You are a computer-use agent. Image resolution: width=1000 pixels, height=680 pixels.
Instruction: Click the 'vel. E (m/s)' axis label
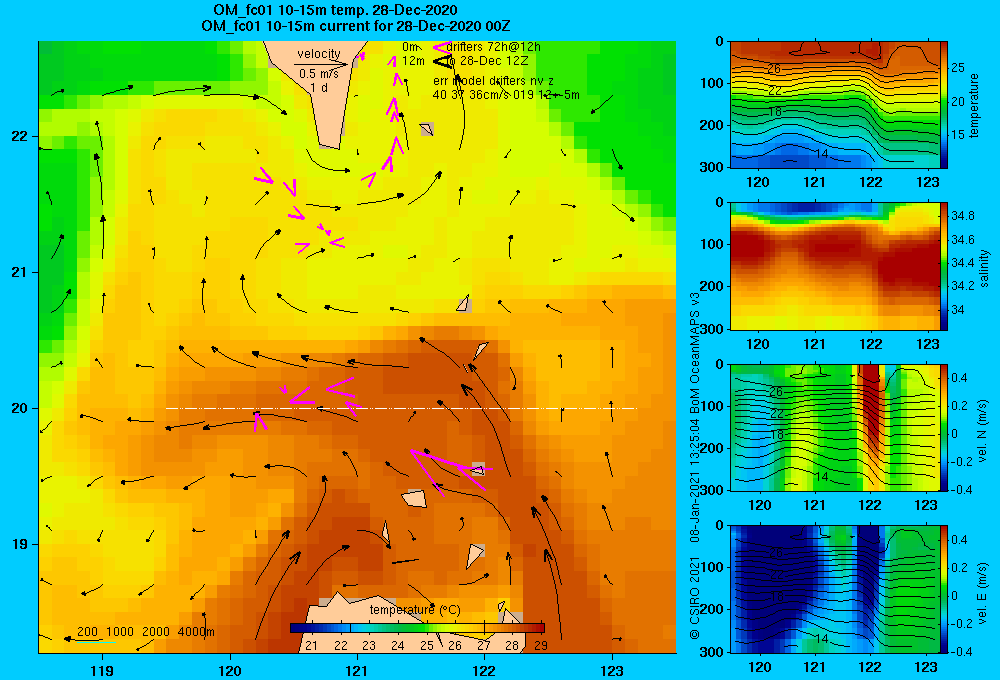click(983, 592)
